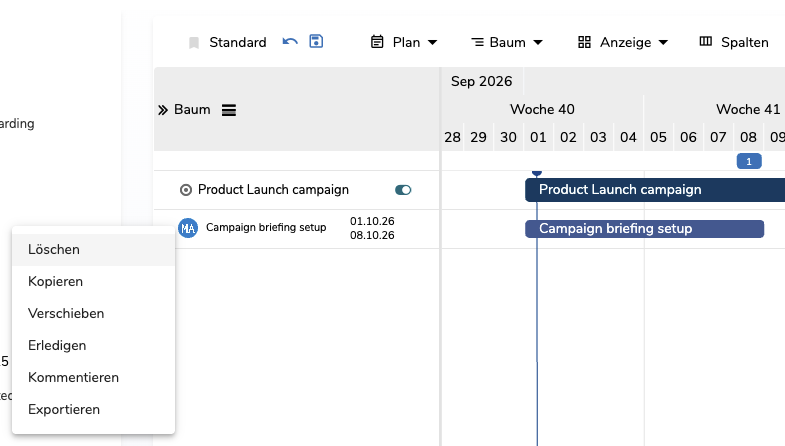Choose Kopieren in the context menu
785x446 pixels.
[x=94, y=282]
